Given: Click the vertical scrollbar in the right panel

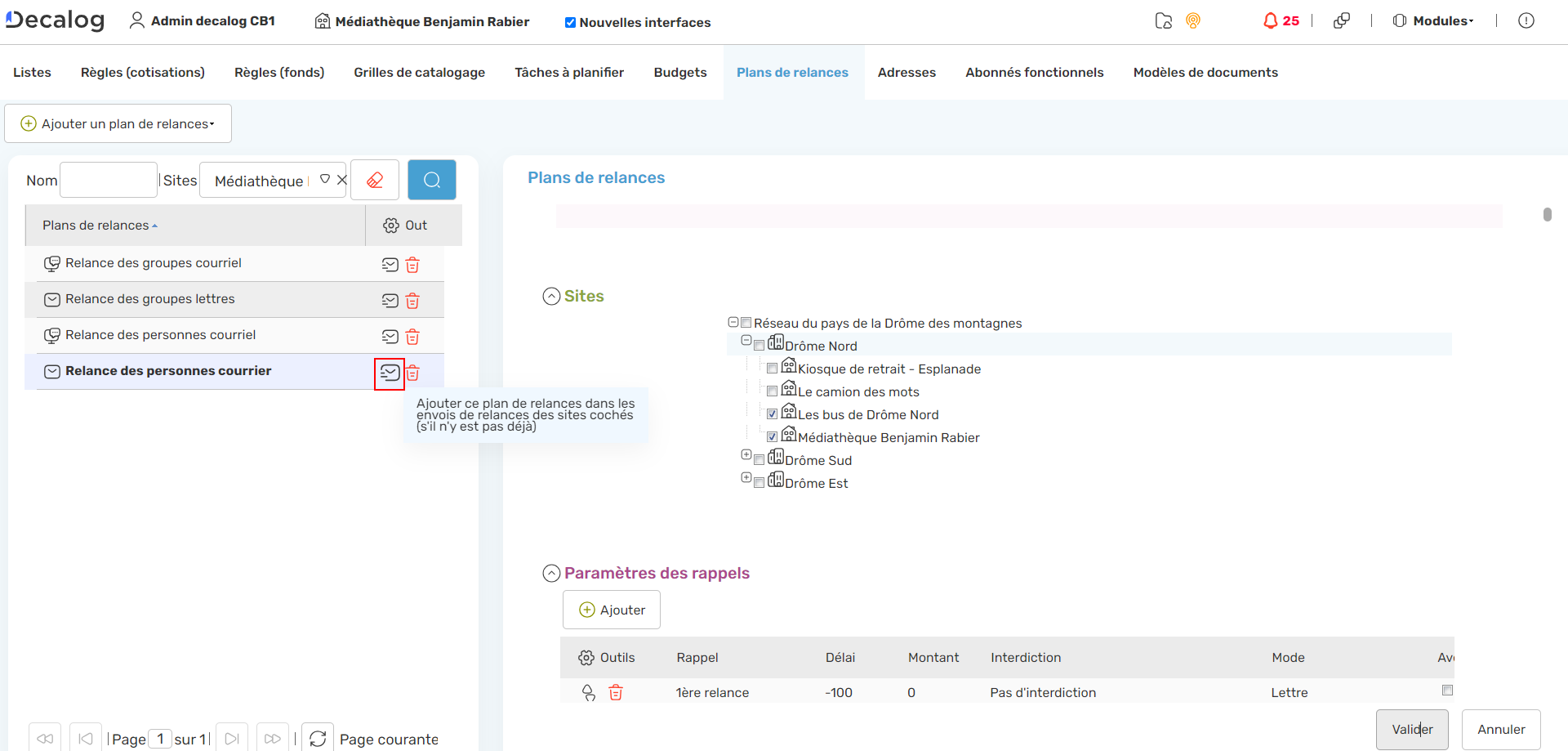Looking at the screenshot, I should (1547, 214).
